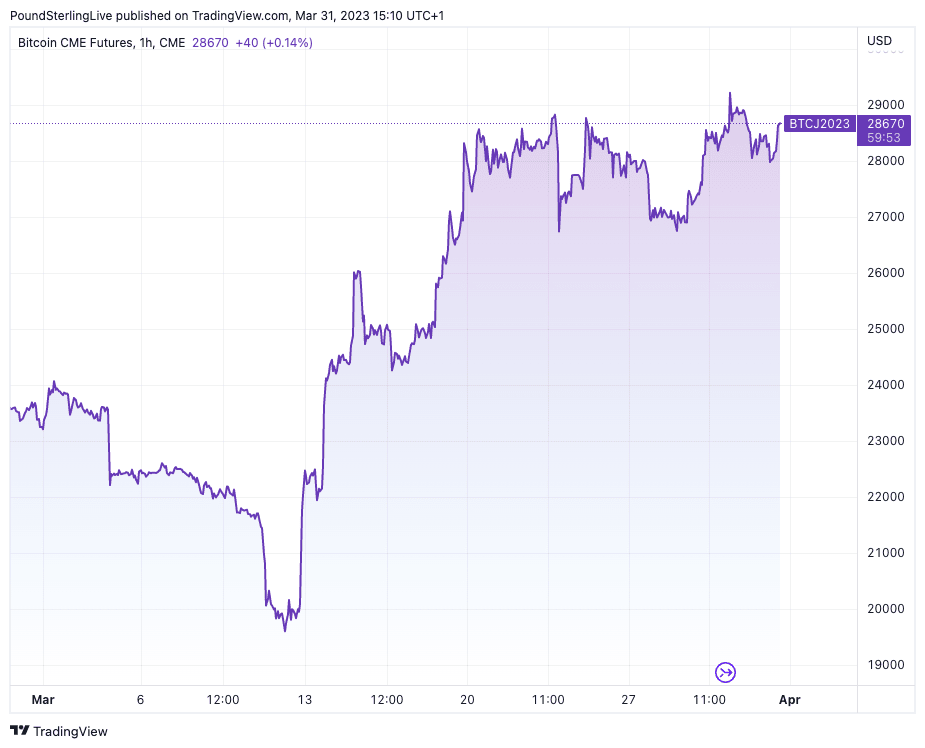Viewport: 925px width, 748px height.
Task: Click the 27 date marker on the time axis
Action: coord(629,700)
